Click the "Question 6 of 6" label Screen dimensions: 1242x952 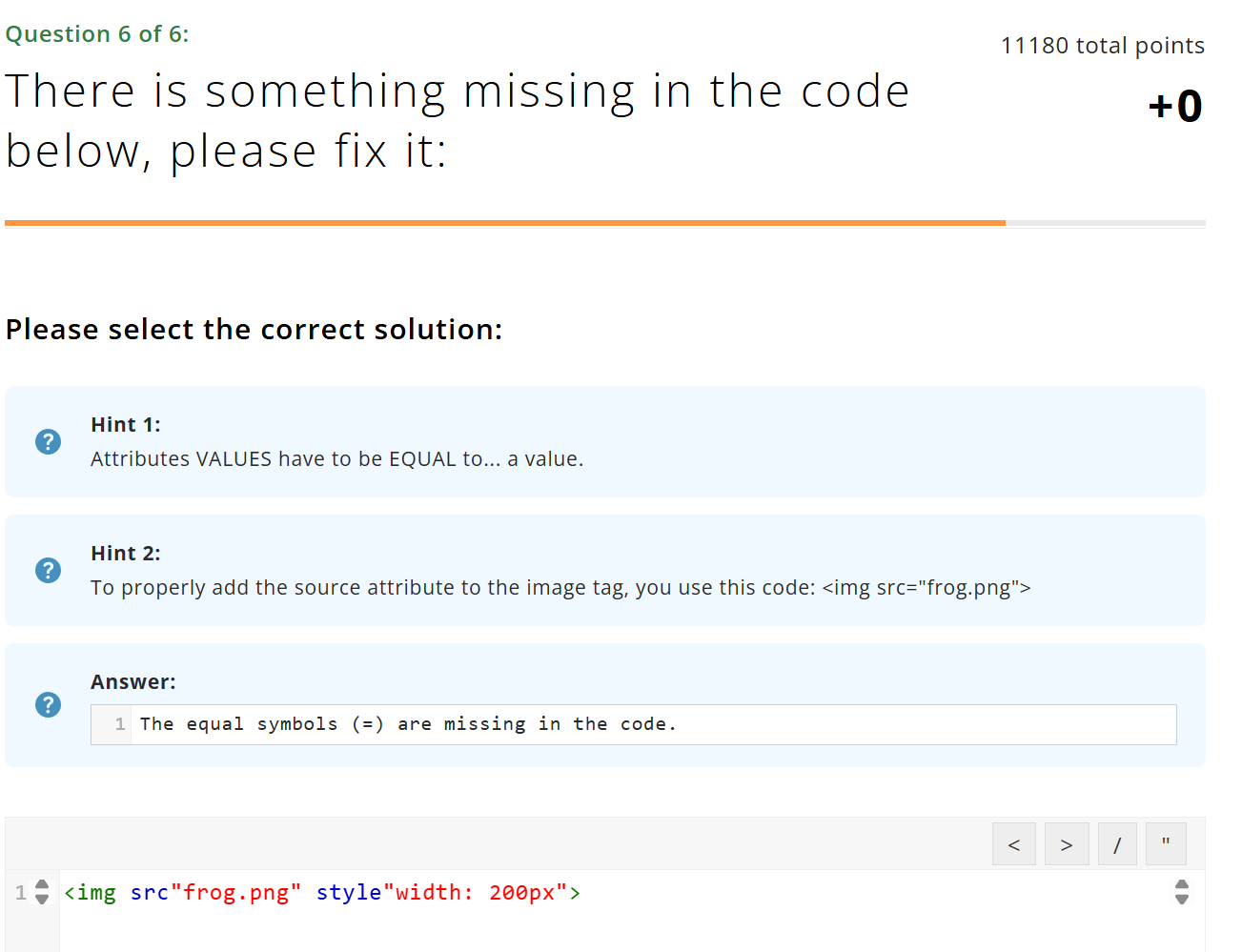coord(97,34)
